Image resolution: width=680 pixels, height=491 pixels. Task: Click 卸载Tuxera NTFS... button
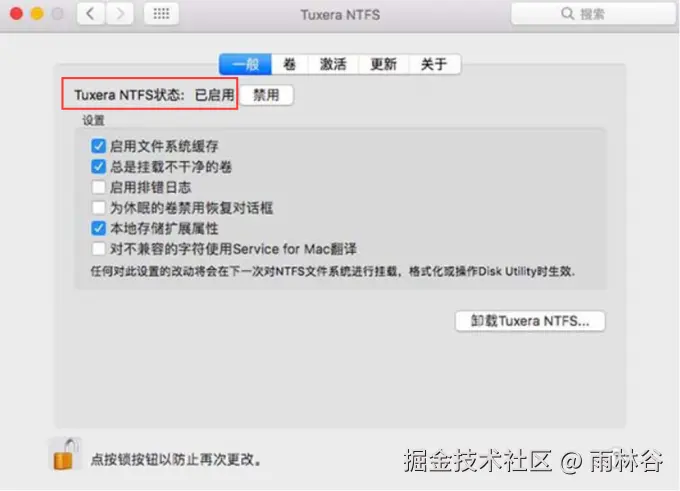pos(530,321)
